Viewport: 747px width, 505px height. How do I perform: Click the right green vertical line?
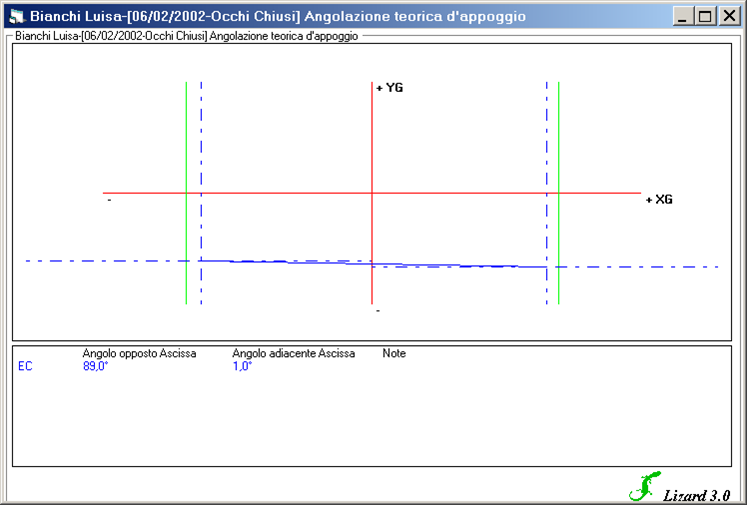coord(559,150)
